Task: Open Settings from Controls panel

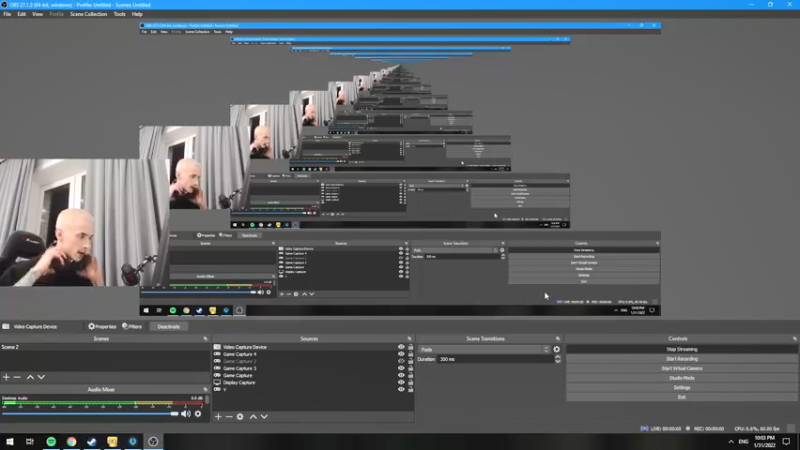Action: 682,388
